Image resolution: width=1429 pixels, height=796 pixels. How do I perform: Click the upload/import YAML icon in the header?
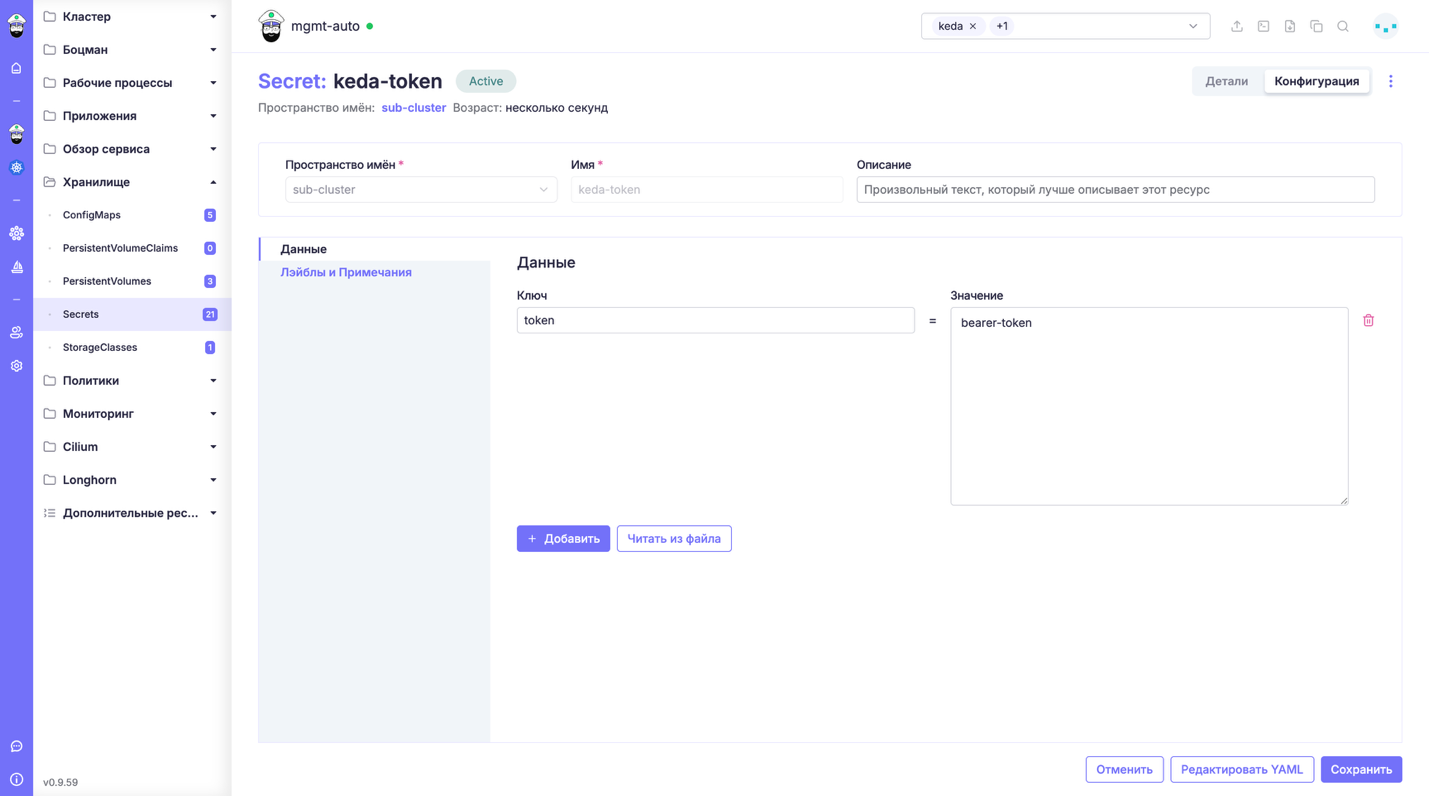coord(1237,26)
